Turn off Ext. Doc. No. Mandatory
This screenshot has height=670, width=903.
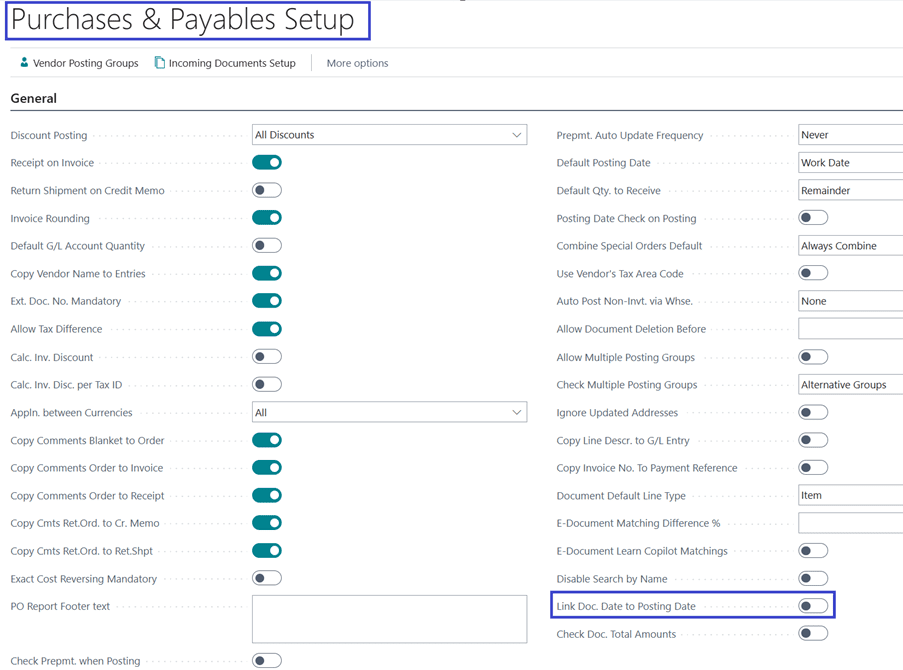pos(267,301)
